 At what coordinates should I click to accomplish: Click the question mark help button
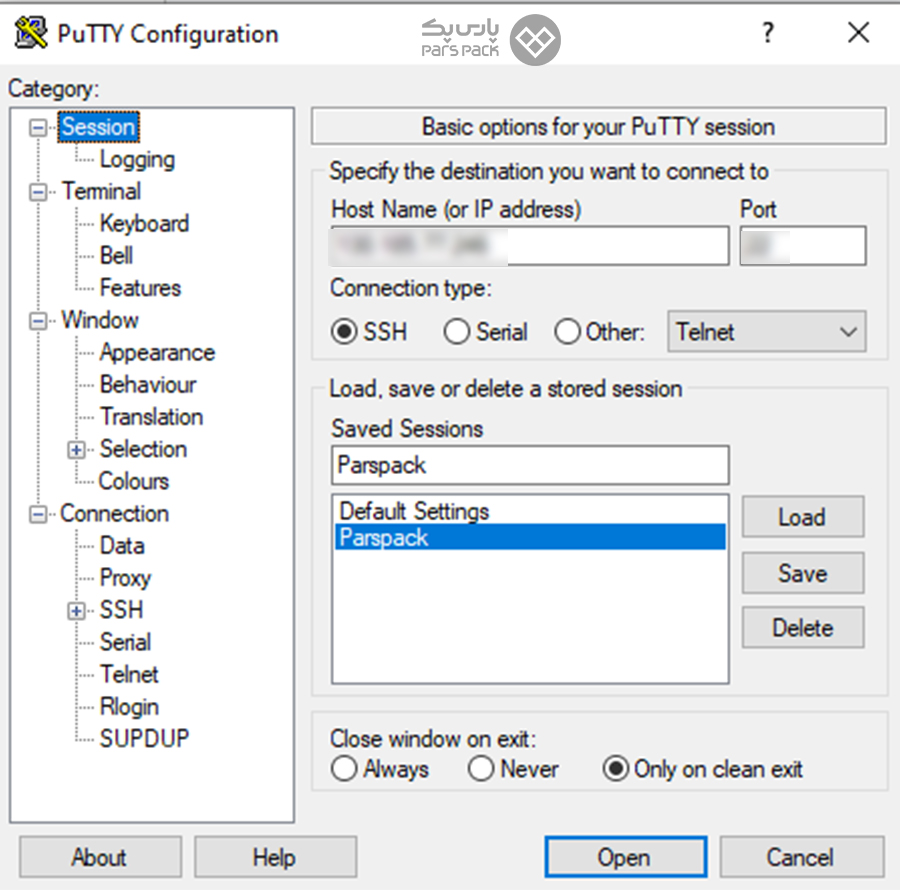tap(768, 33)
